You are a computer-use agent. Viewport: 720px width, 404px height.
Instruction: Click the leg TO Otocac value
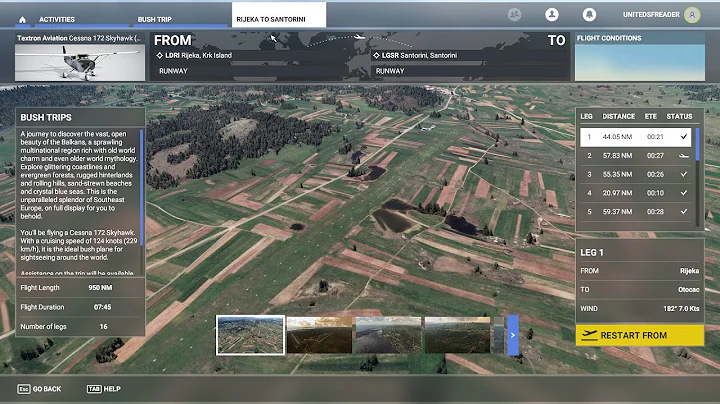[688, 290]
